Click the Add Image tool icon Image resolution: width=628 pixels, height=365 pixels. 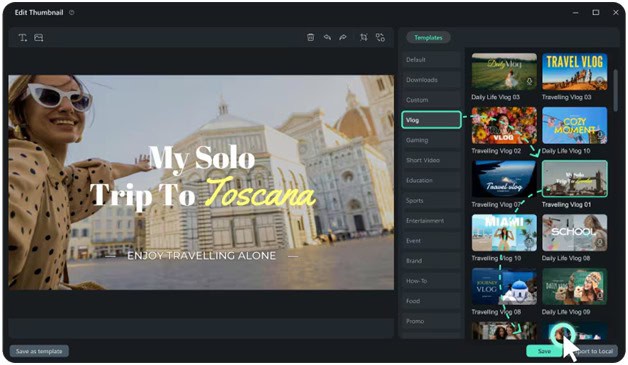coord(39,38)
